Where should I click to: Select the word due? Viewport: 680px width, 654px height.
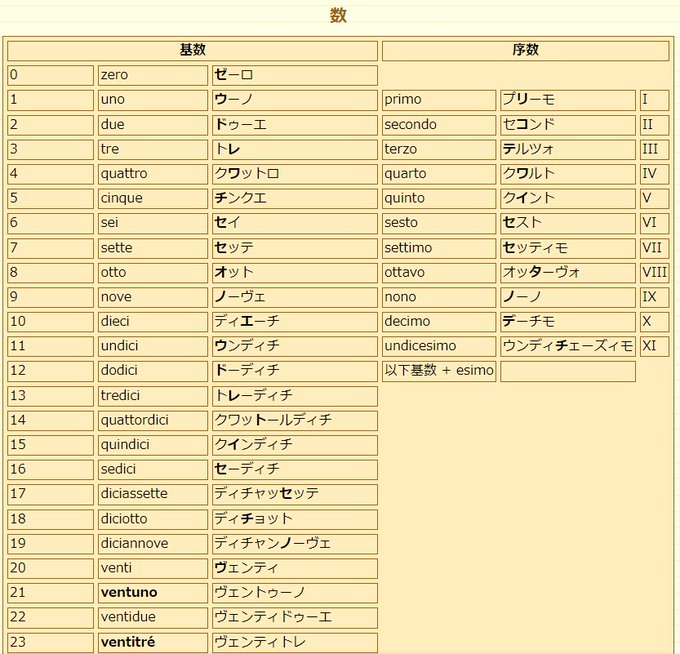point(113,124)
